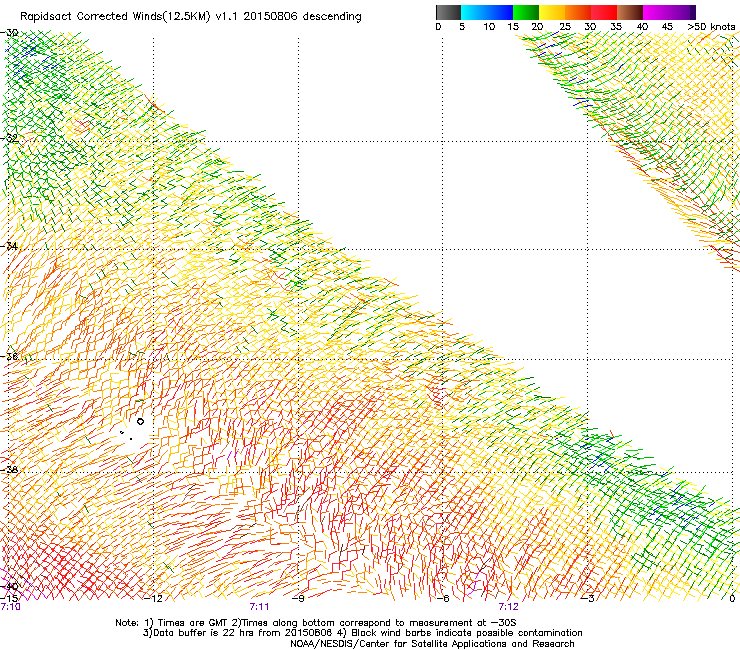Click the '-34' latitude axis label

pos(9,246)
